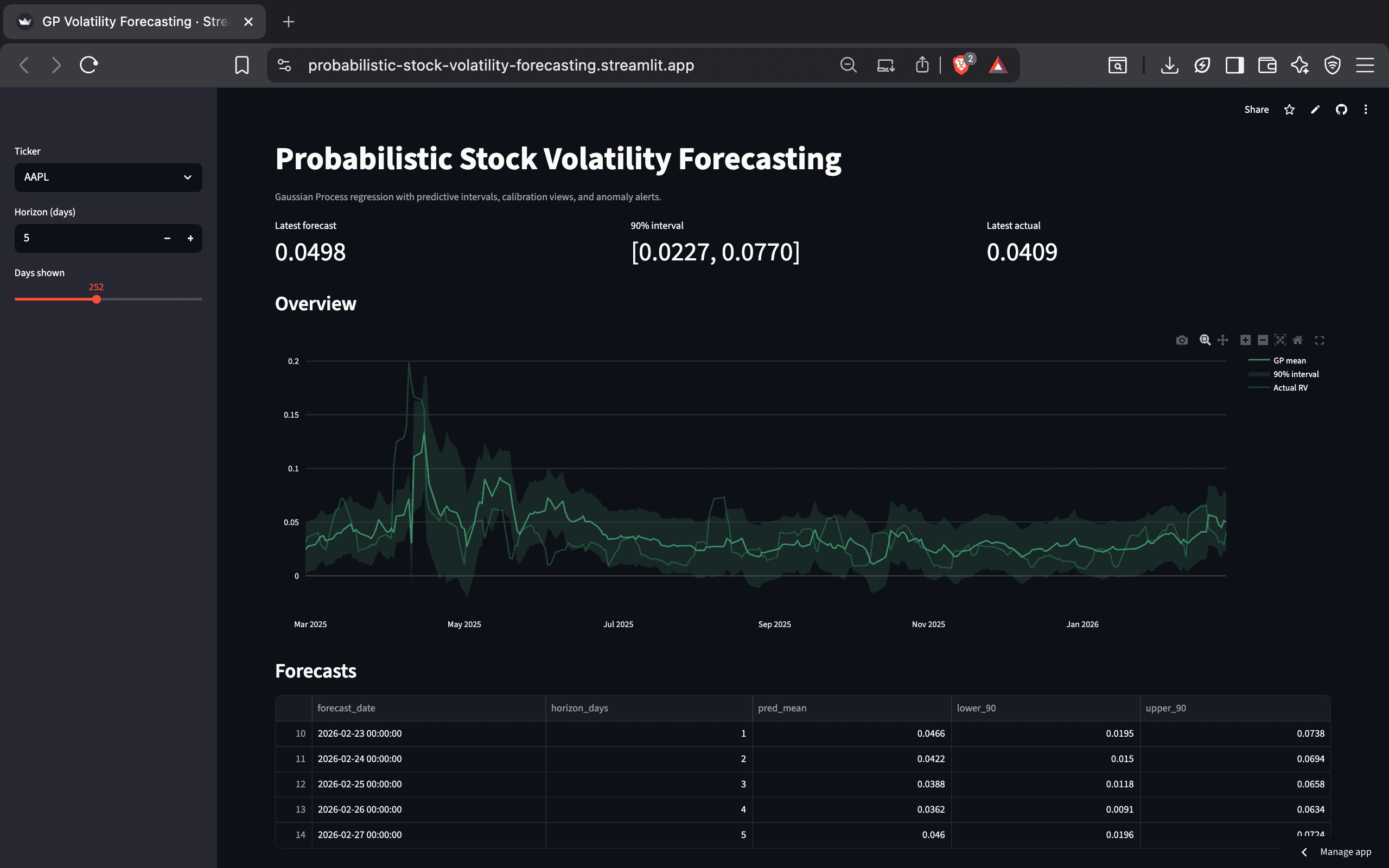Zoom in on the Overview chart
This screenshot has width=1389, height=868.
click(1245, 340)
